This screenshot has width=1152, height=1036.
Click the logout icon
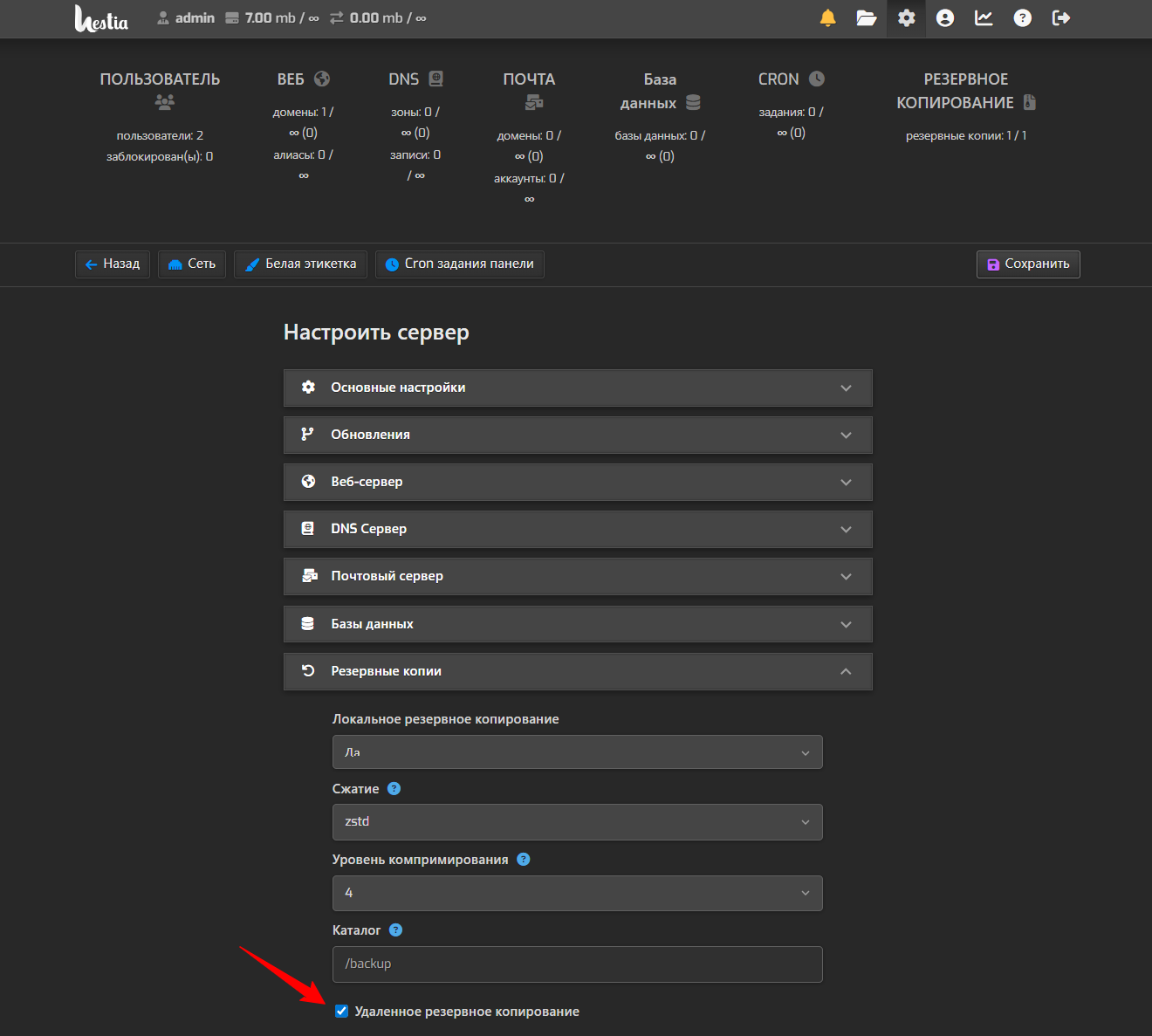[x=1061, y=17]
